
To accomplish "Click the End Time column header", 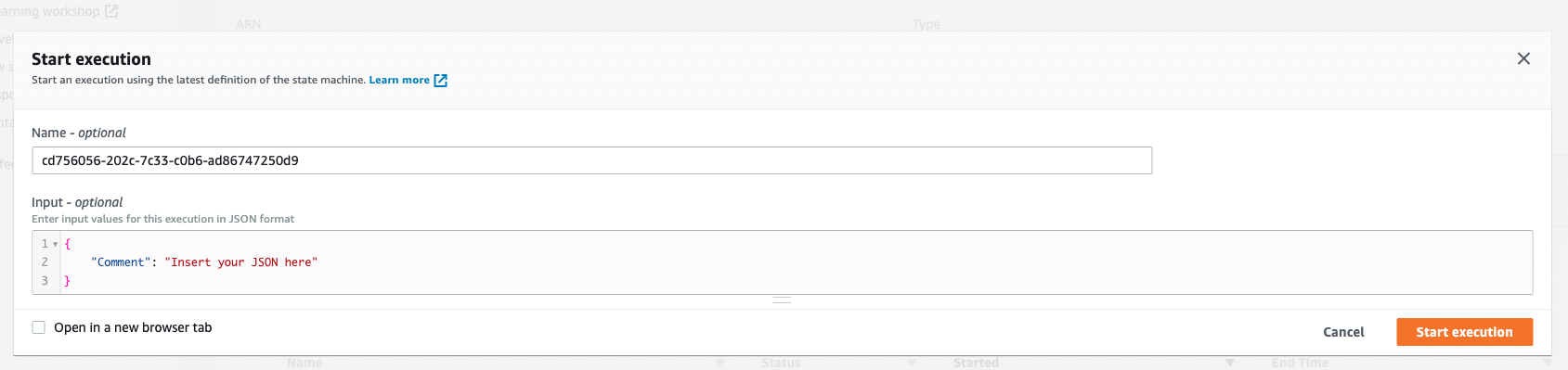I will (x=1300, y=363).
